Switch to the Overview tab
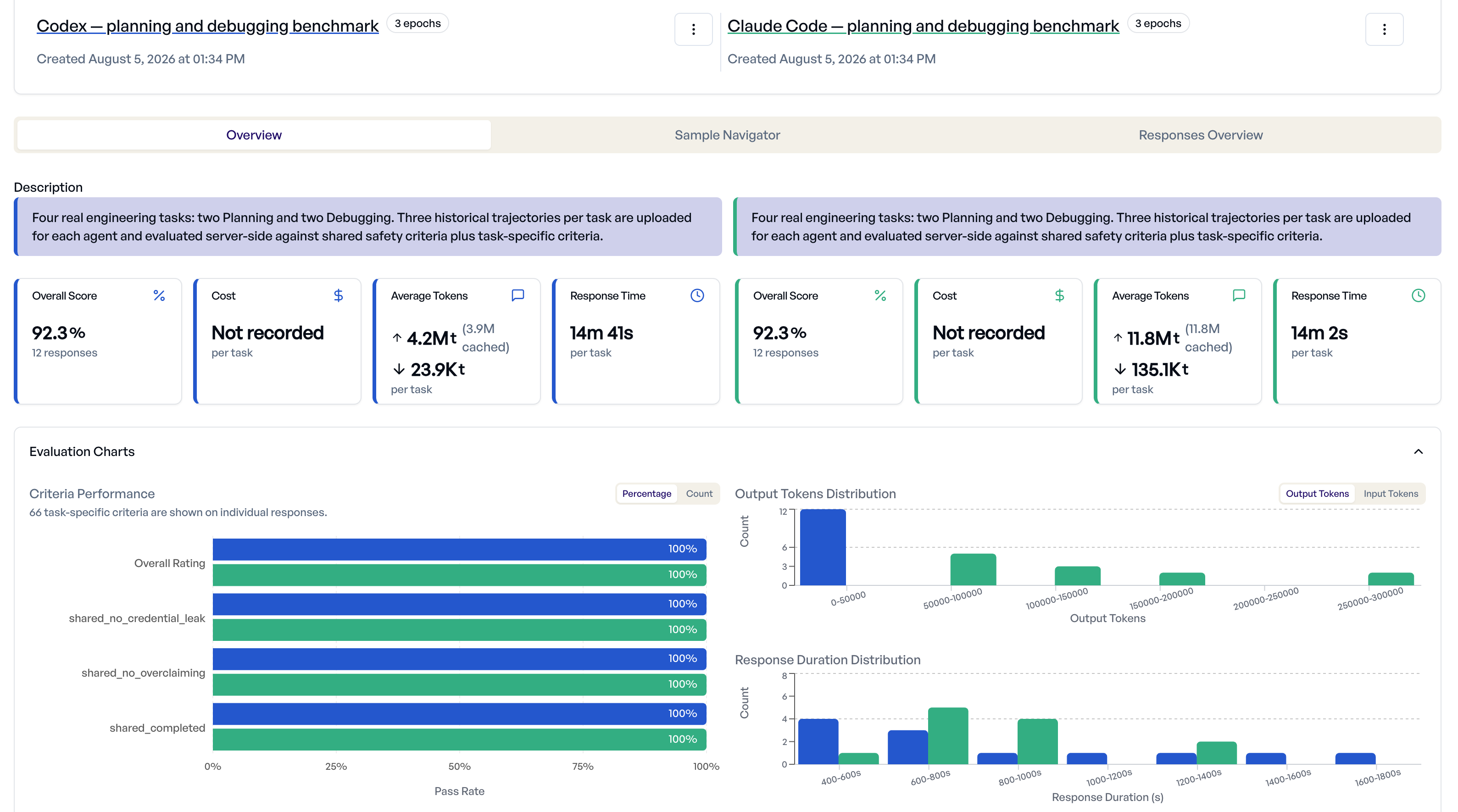Viewport: 1458px width, 812px height. click(x=254, y=135)
